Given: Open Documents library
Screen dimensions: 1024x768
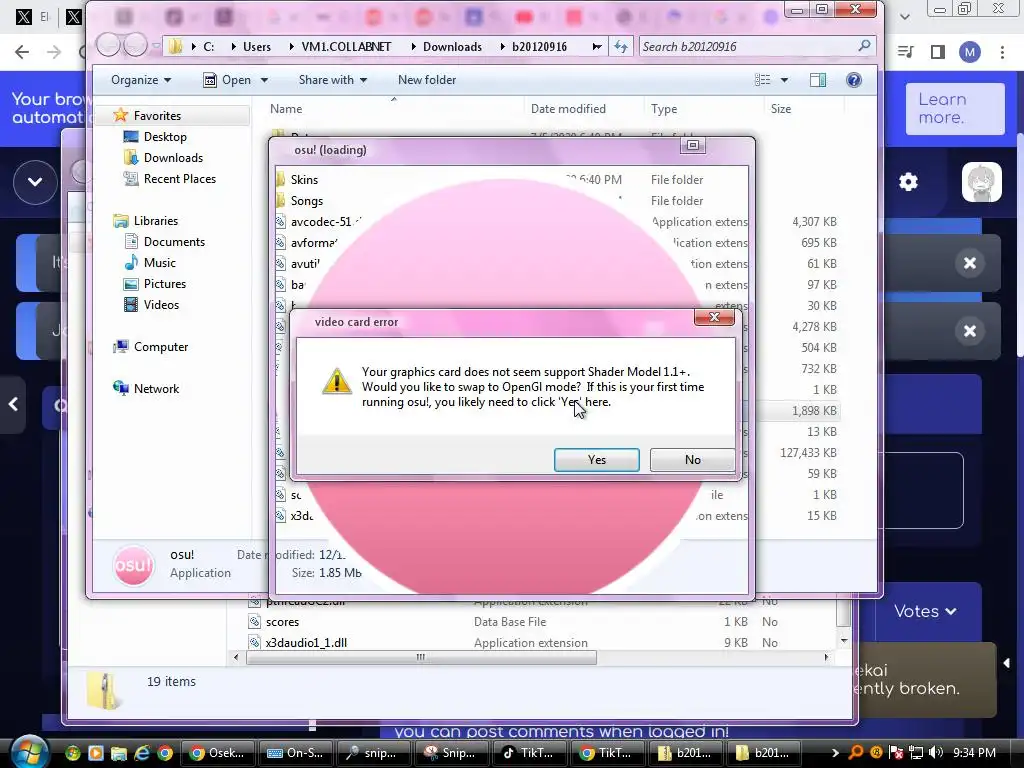Looking at the screenshot, I should [174, 242].
